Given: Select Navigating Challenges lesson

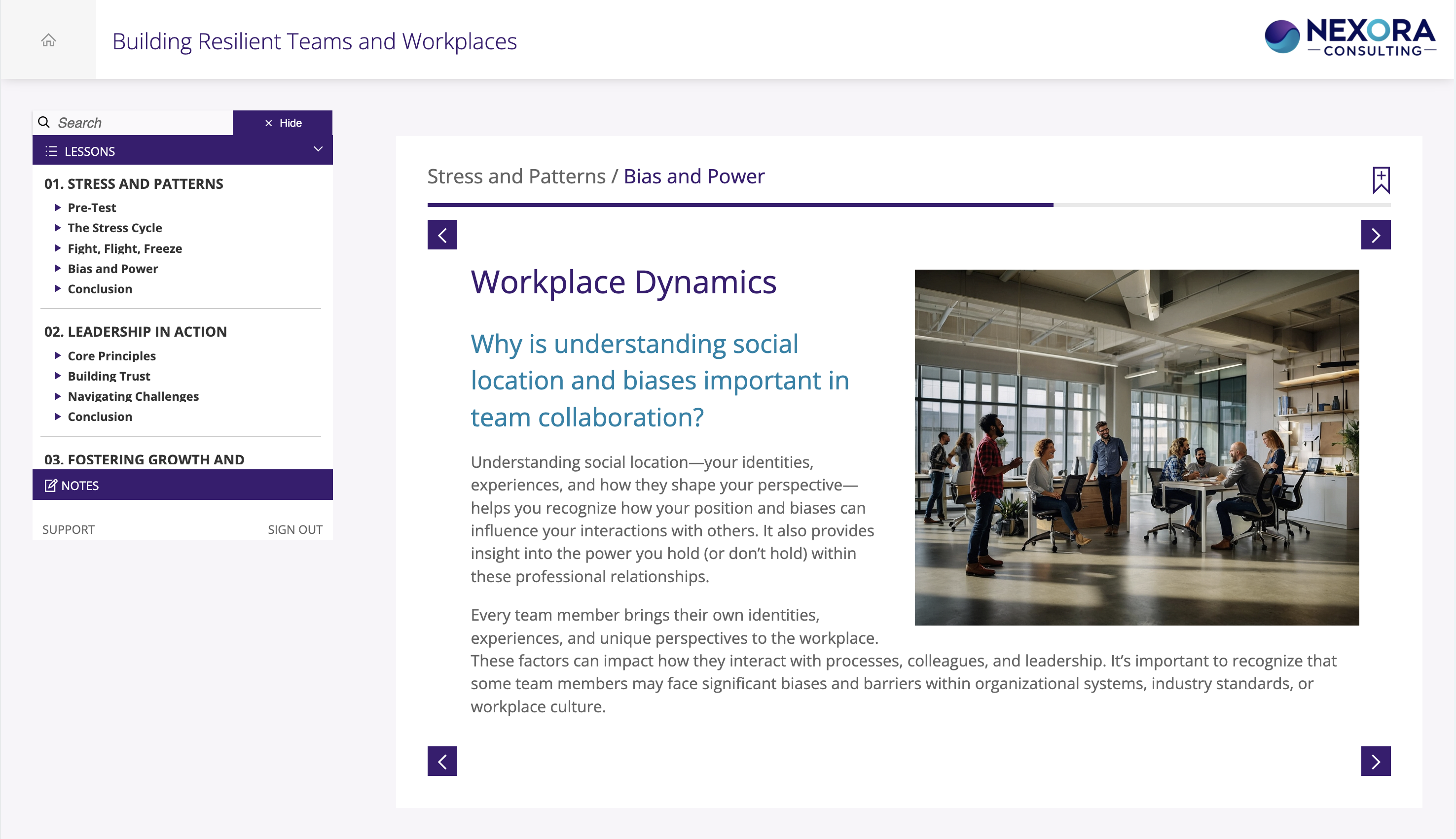Looking at the screenshot, I should click(133, 396).
